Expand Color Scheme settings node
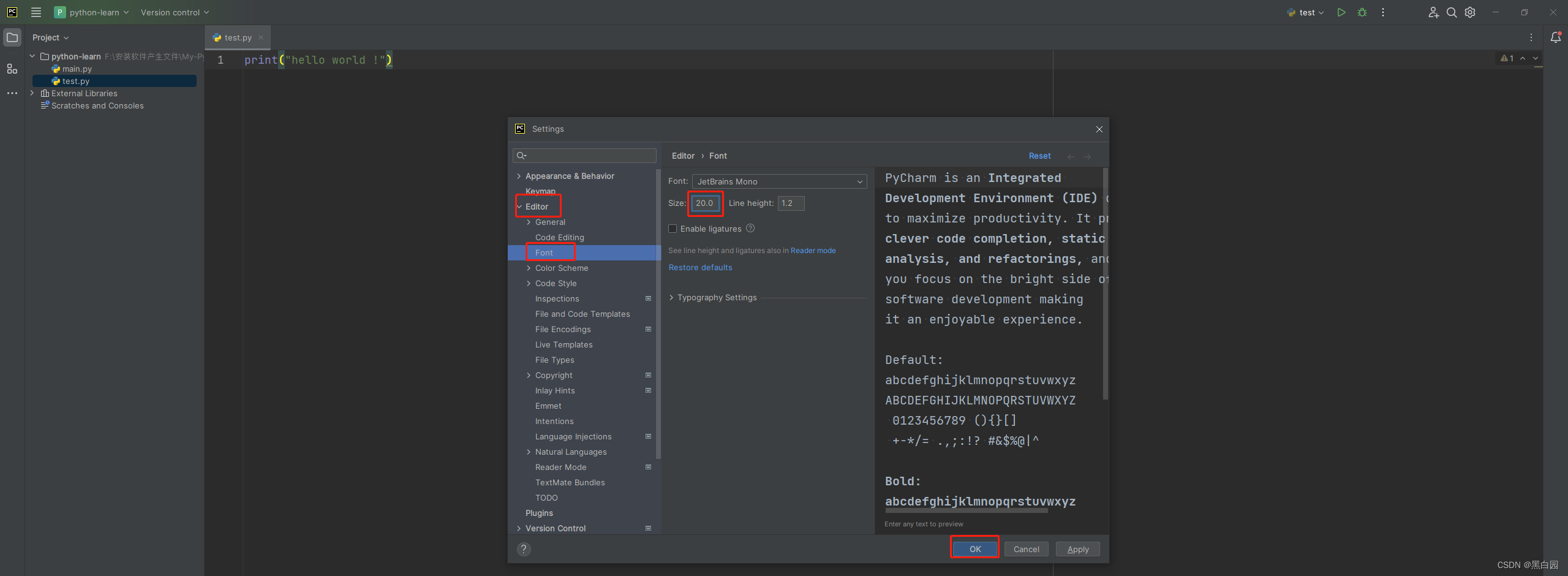Viewport: 1568px width, 576px height. pos(529,268)
